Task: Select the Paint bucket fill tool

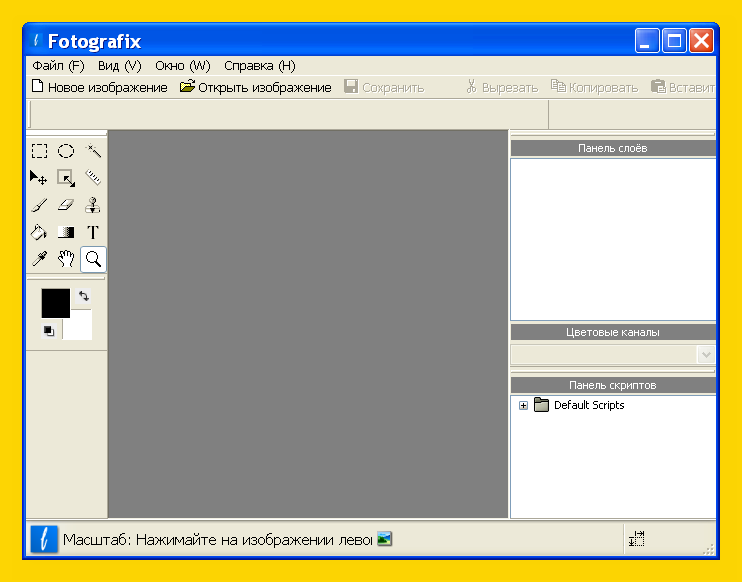Action: [39, 232]
